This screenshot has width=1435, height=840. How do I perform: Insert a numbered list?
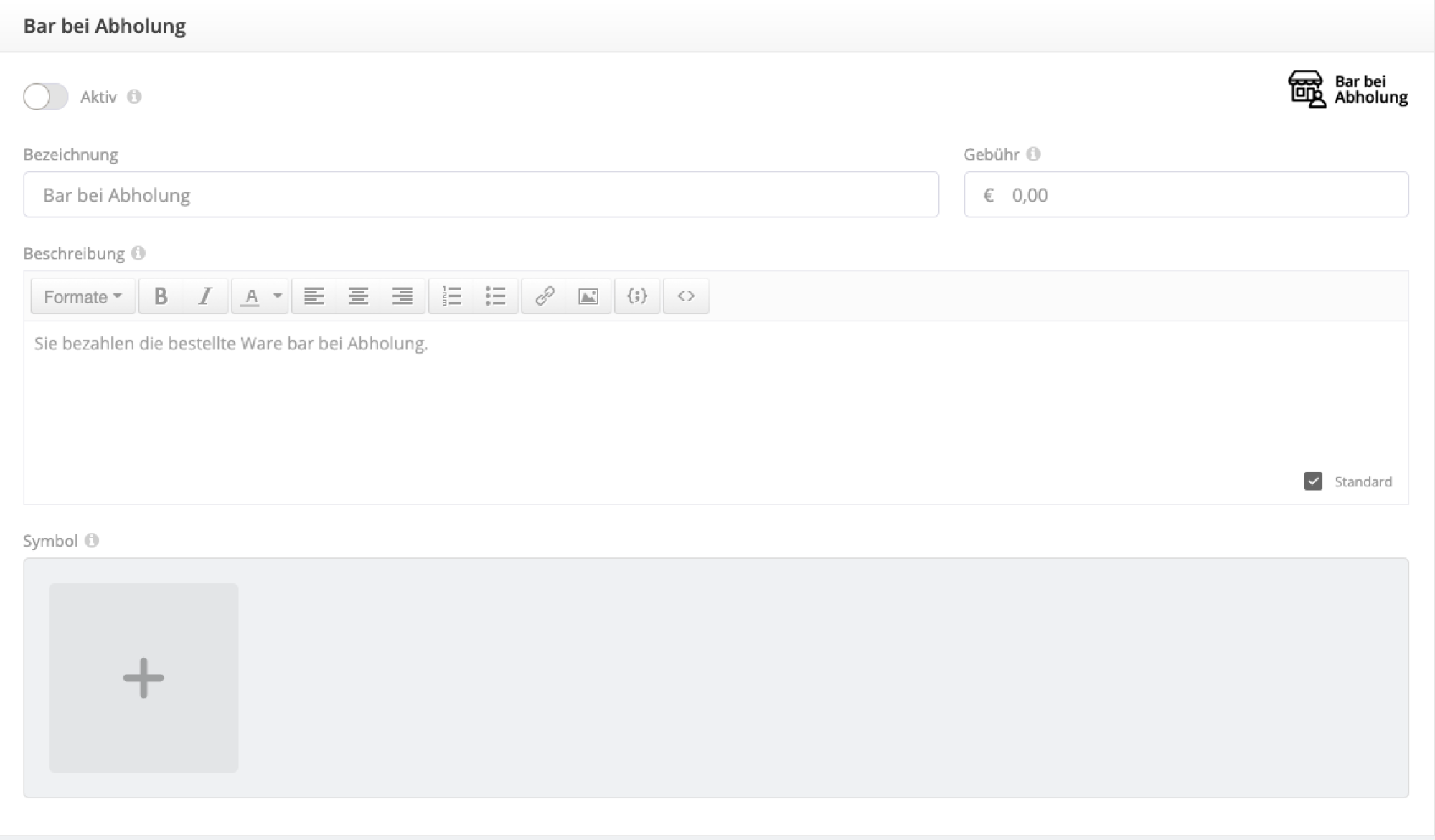tap(451, 296)
